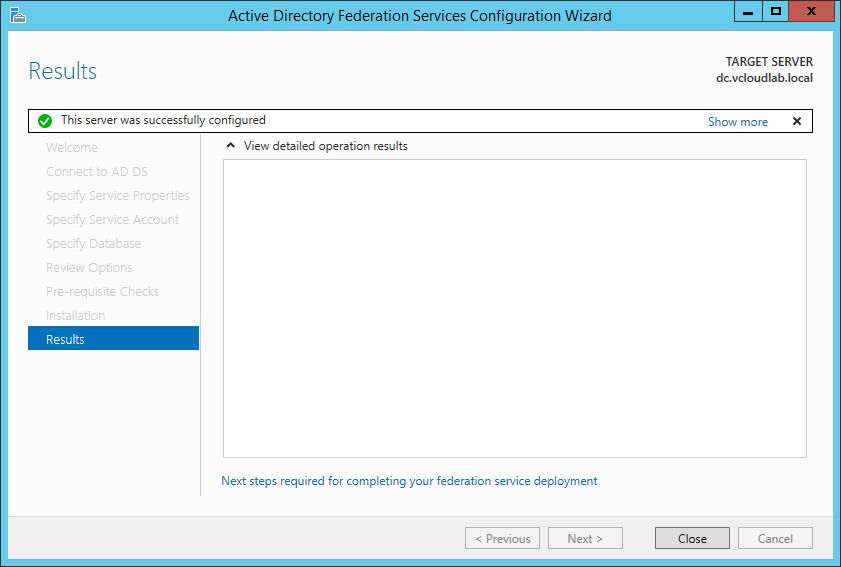Click the Results page heading
Viewport: 841px width, 567px height.
tap(63, 71)
